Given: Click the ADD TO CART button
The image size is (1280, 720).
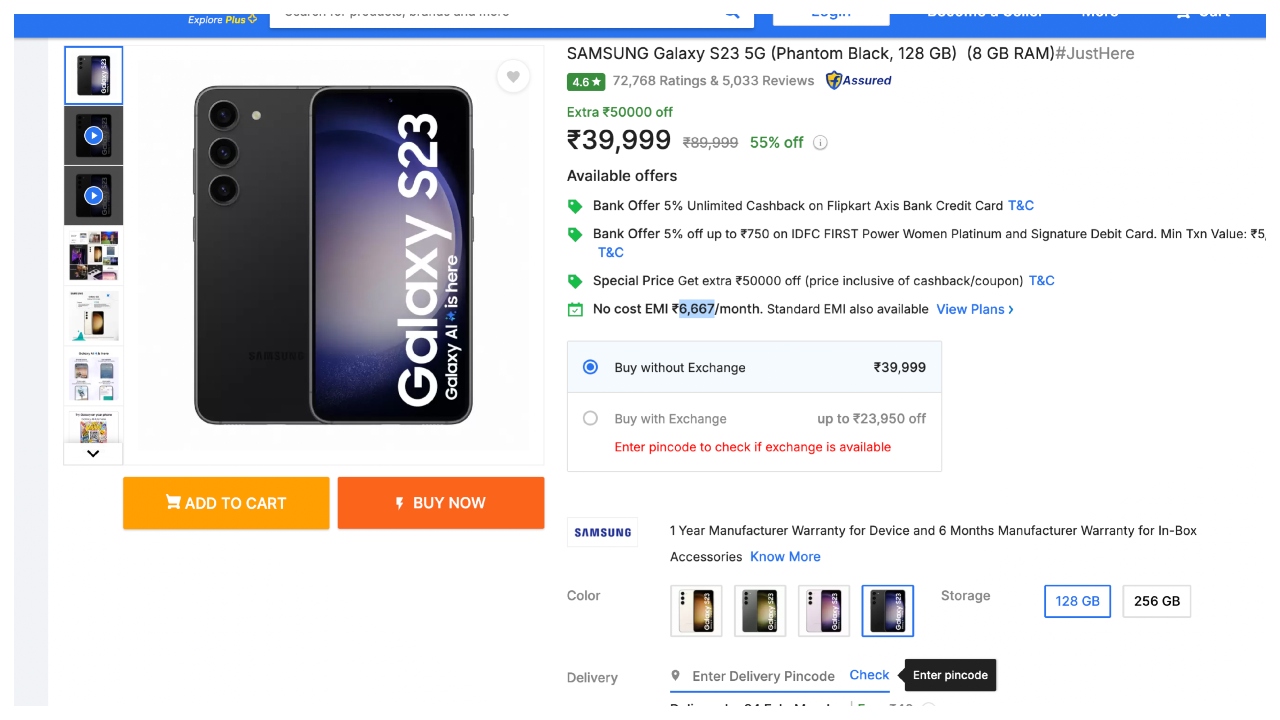Looking at the screenshot, I should (x=226, y=503).
